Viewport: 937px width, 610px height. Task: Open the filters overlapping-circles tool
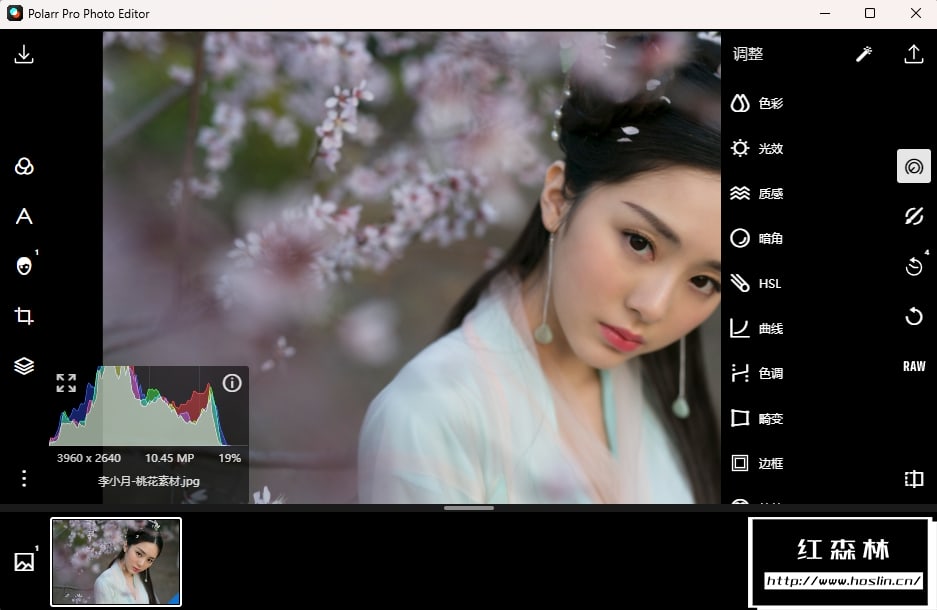[24, 166]
